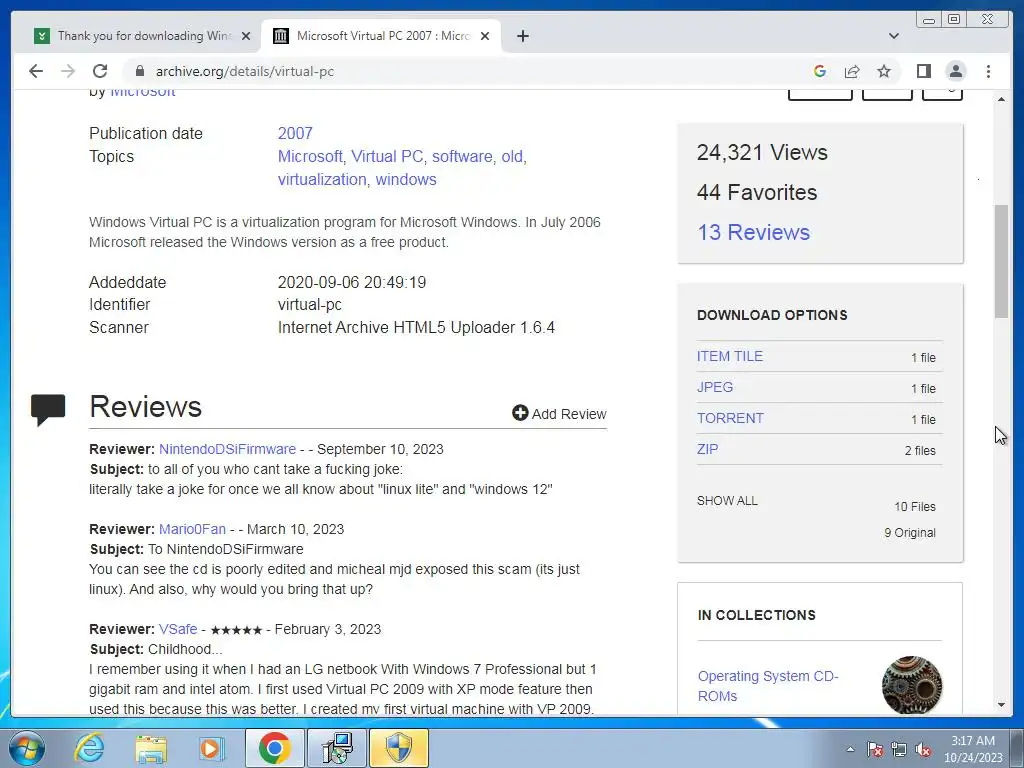Open the Chrome side panel

coord(923,71)
